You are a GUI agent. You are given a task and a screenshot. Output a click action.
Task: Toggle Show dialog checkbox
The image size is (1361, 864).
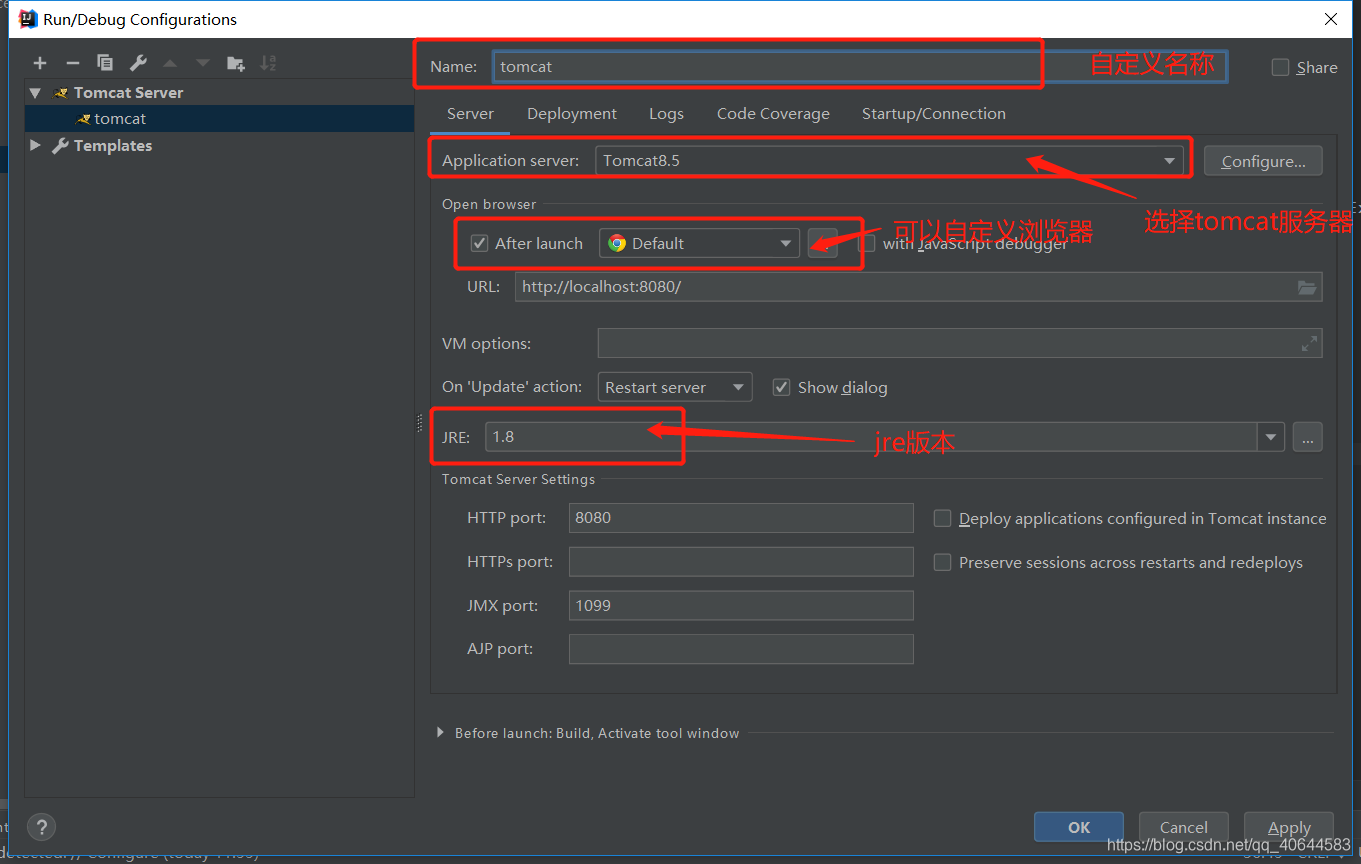pos(782,387)
